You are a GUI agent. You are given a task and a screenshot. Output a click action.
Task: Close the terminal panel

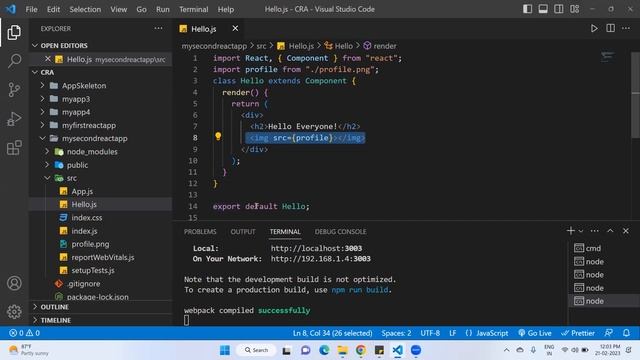coord(626,231)
